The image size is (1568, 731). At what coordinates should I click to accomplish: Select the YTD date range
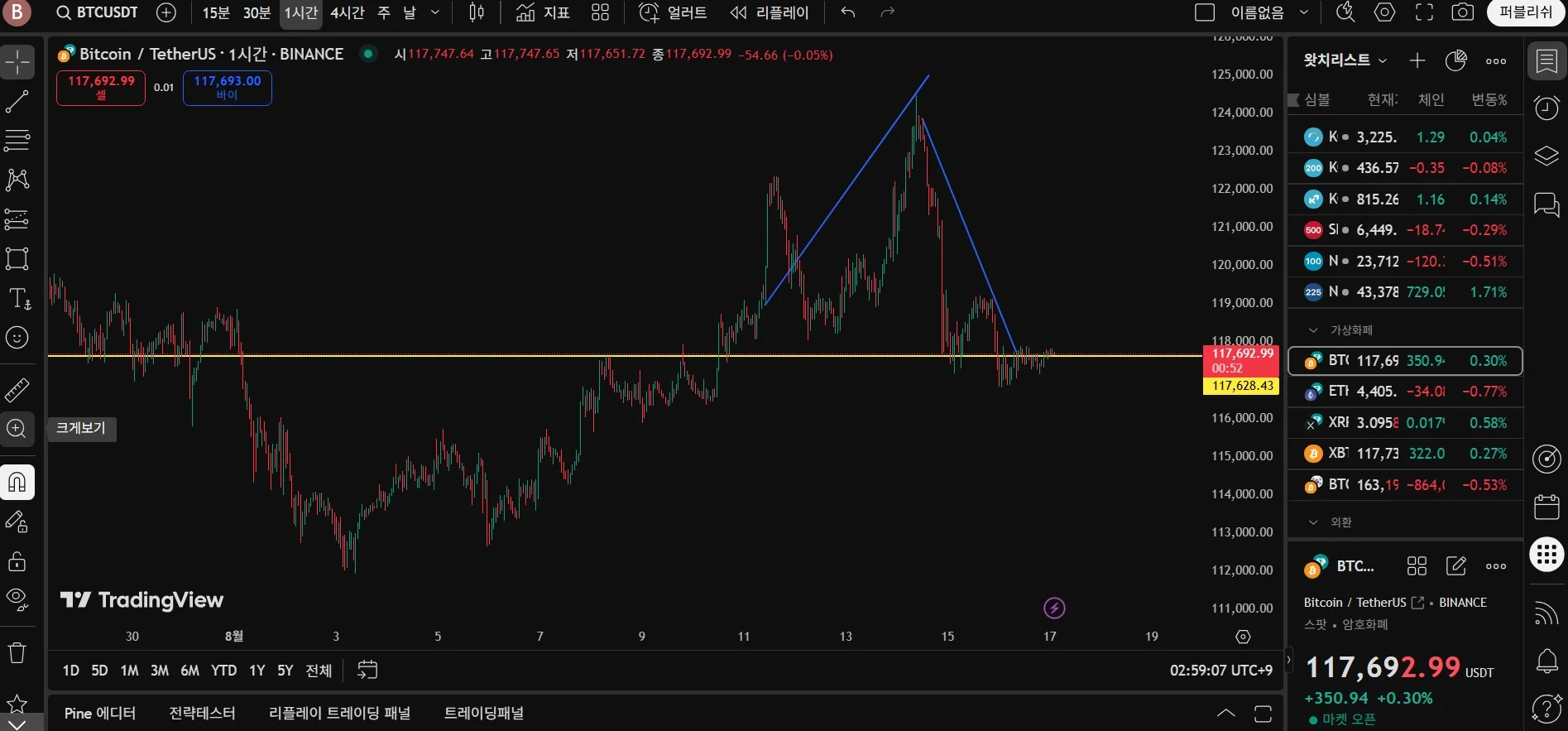point(223,671)
